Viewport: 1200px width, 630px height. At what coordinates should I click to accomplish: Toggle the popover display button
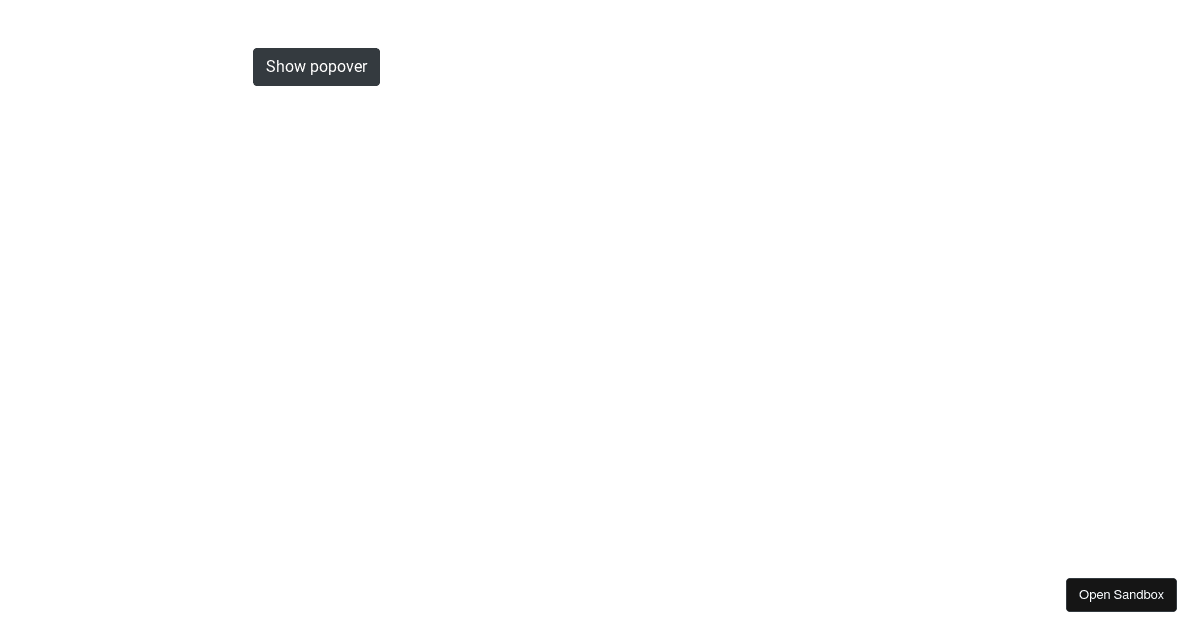[x=316, y=67]
